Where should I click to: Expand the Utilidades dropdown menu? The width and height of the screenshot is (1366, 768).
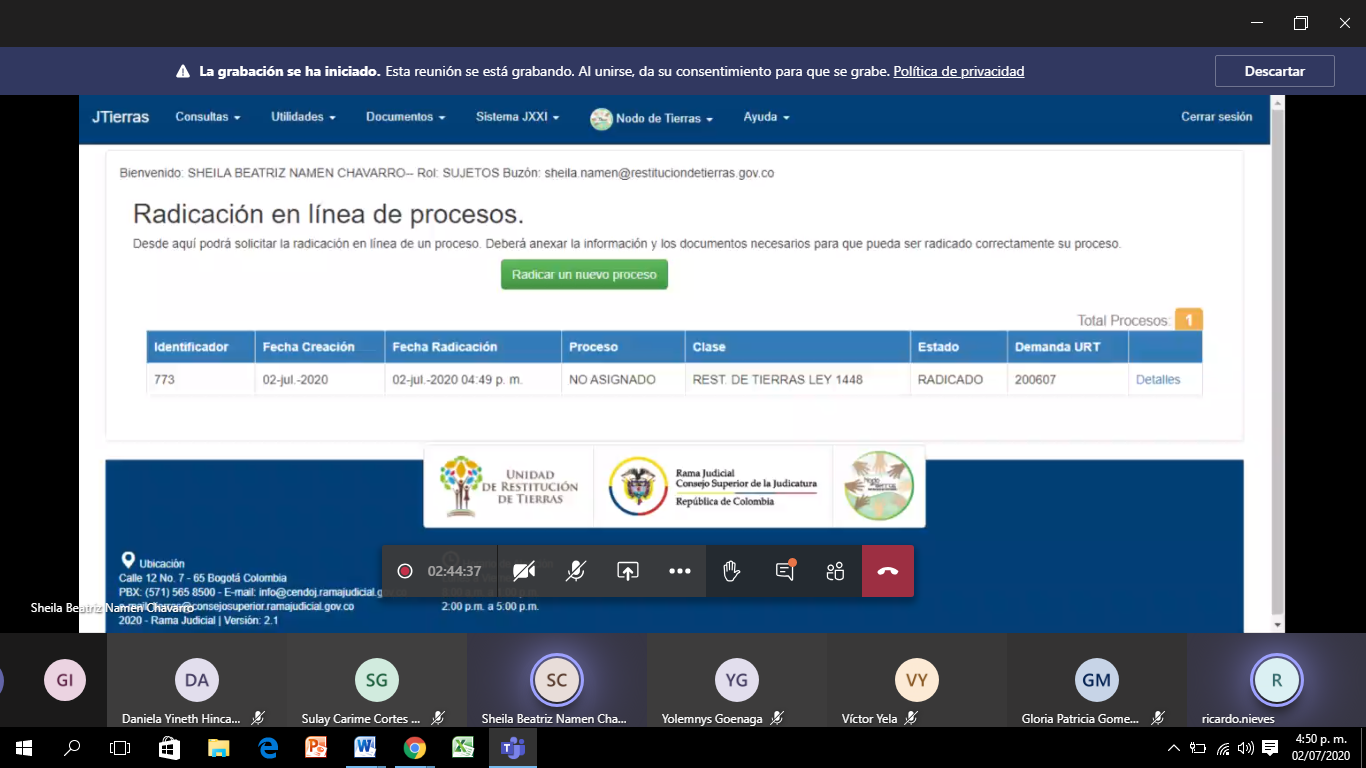[x=303, y=117]
